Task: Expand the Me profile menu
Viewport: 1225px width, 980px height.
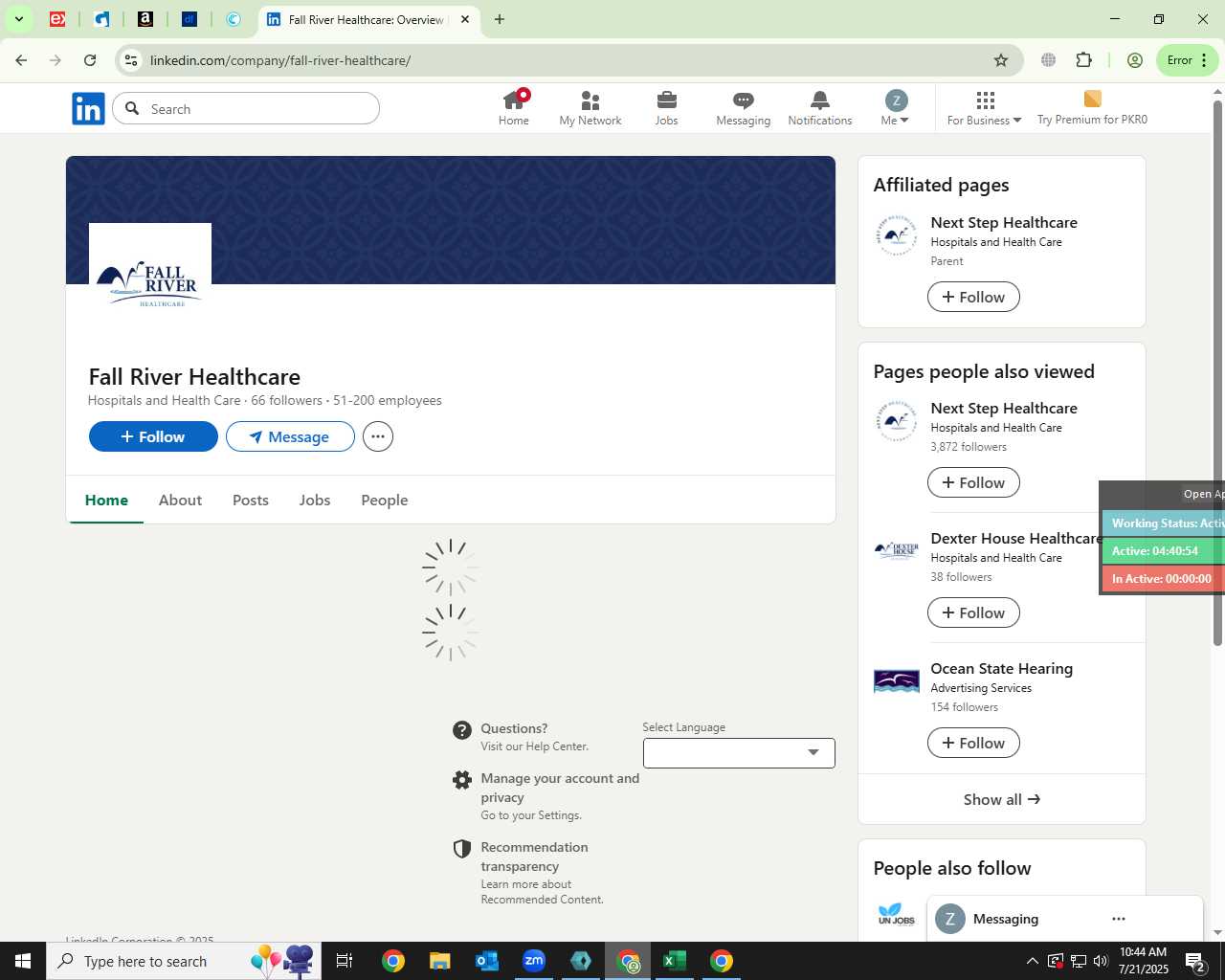Action: pyautogui.click(x=895, y=108)
